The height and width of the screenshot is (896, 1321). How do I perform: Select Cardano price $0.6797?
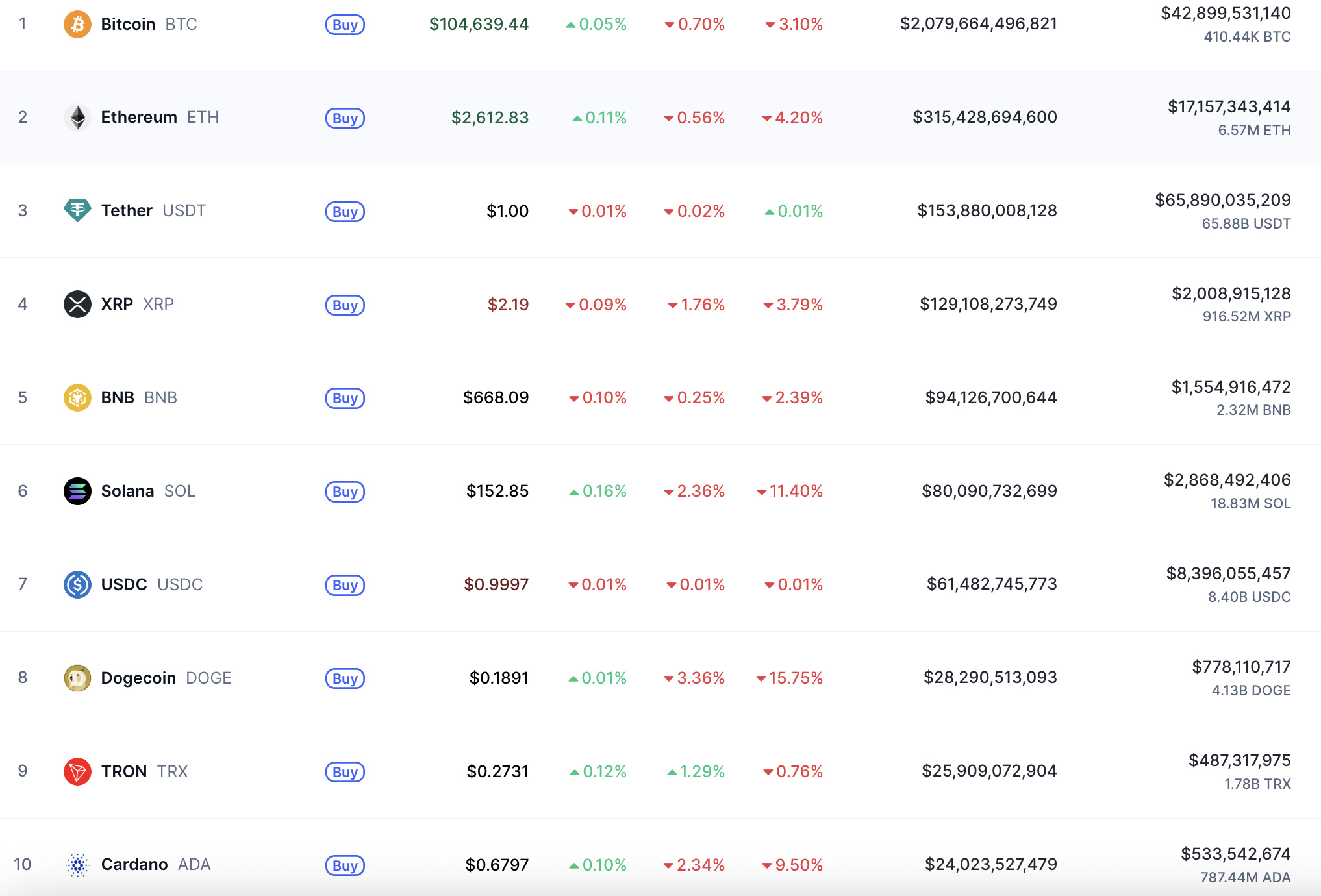(497, 865)
